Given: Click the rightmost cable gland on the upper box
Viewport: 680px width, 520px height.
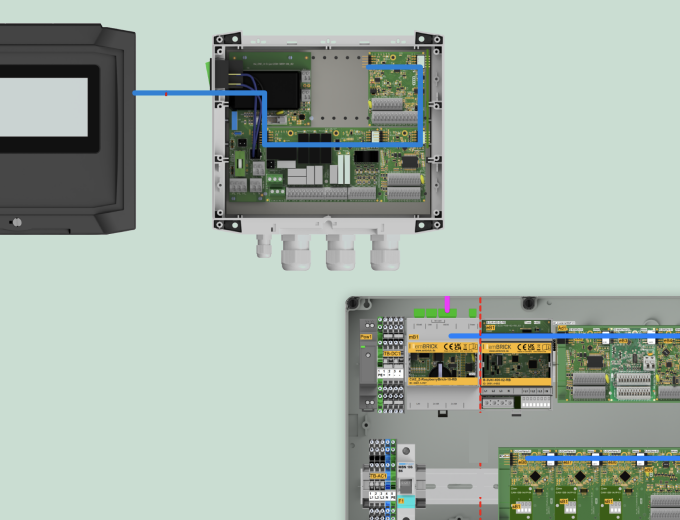Looking at the screenshot, I should pos(385,251).
